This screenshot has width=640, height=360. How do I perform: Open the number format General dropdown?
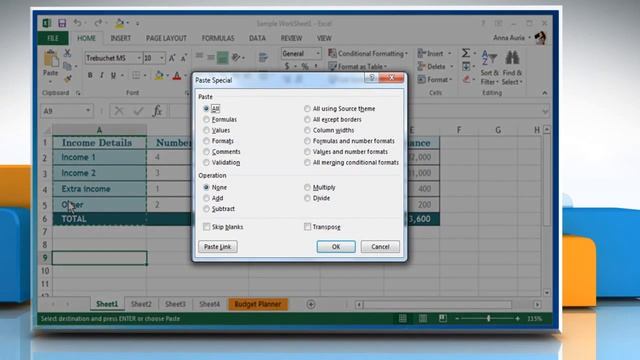click(318, 53)
